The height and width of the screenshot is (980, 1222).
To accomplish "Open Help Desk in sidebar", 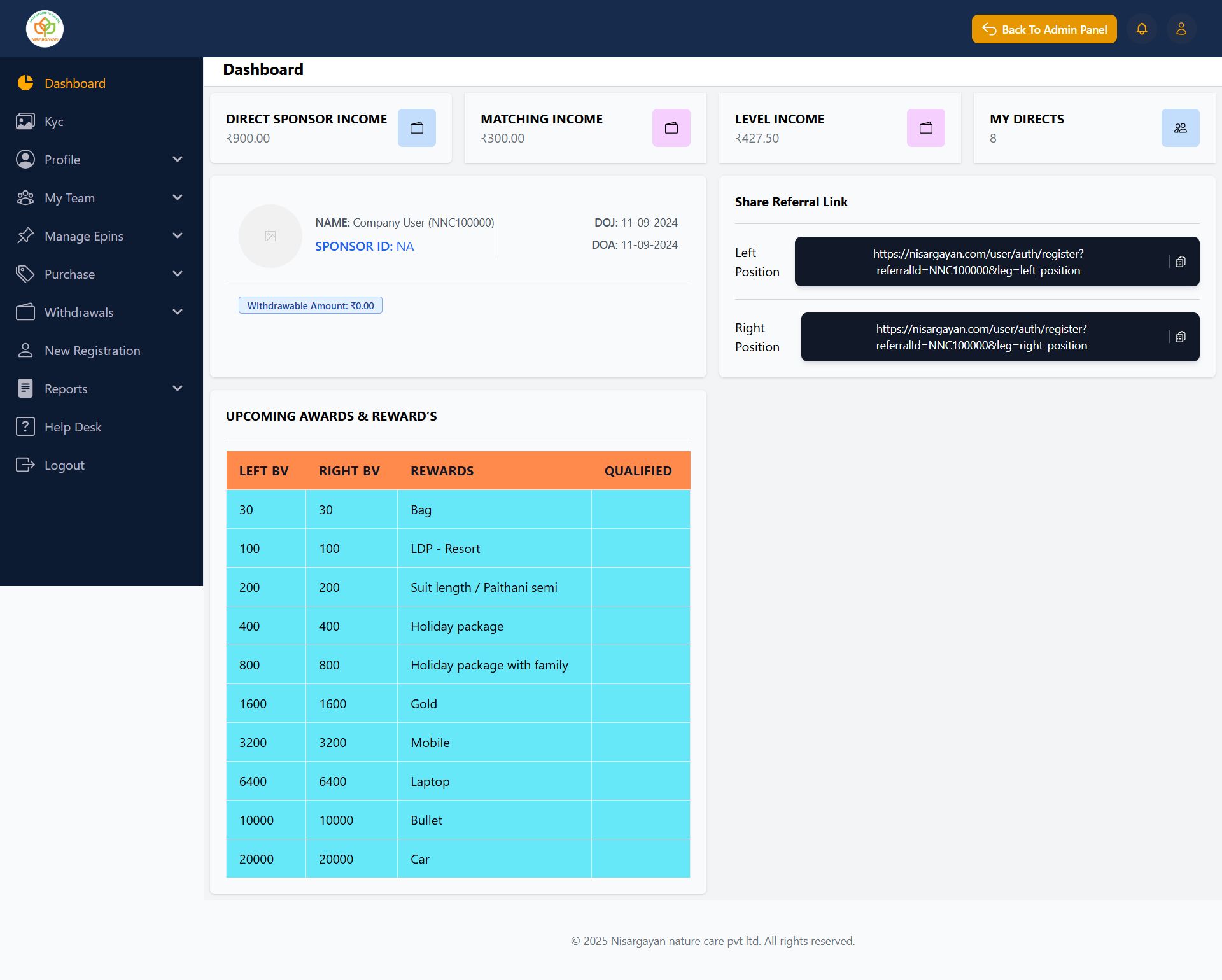I will pos(73,427).
